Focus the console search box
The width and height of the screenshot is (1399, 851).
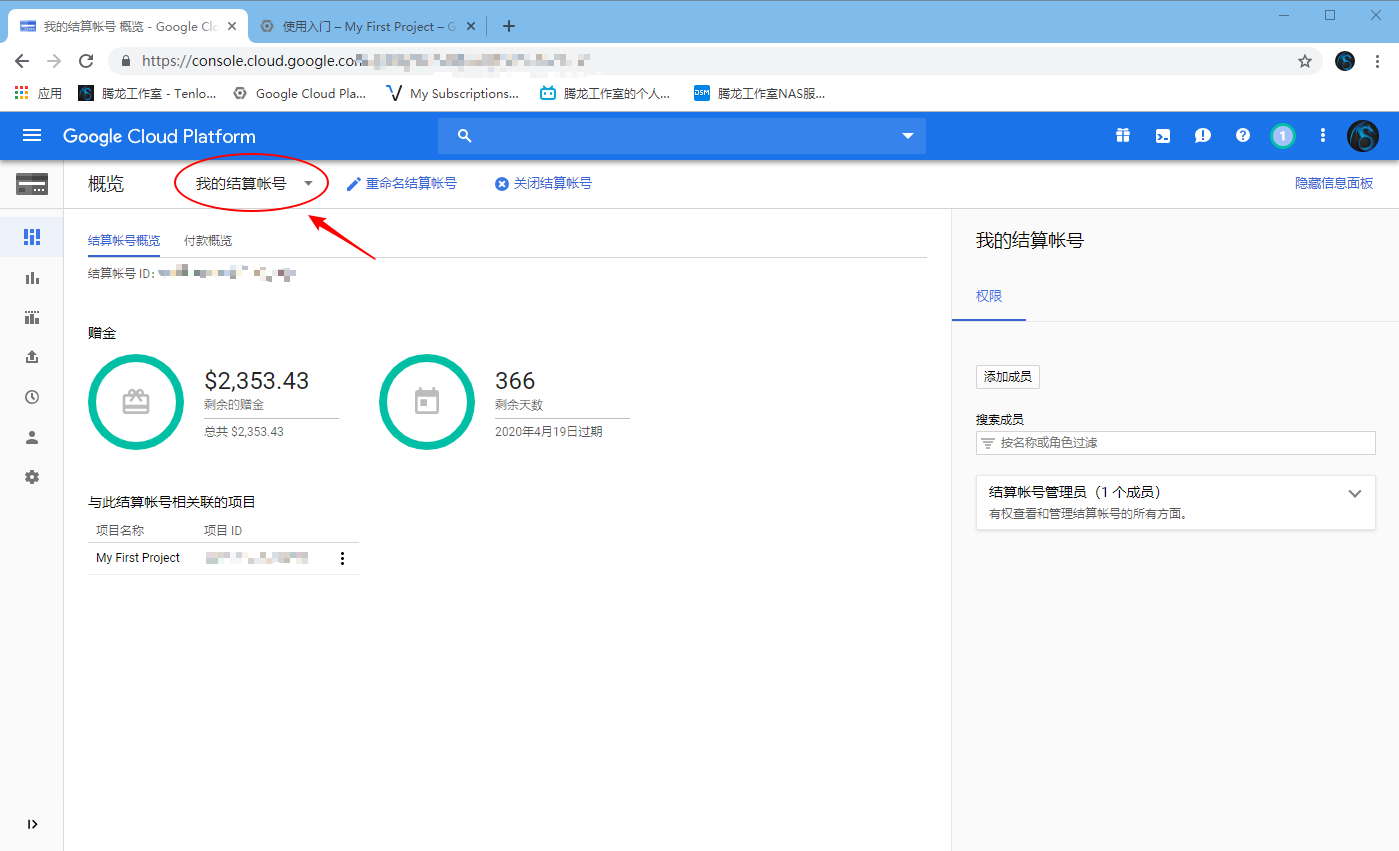(682, 136)
